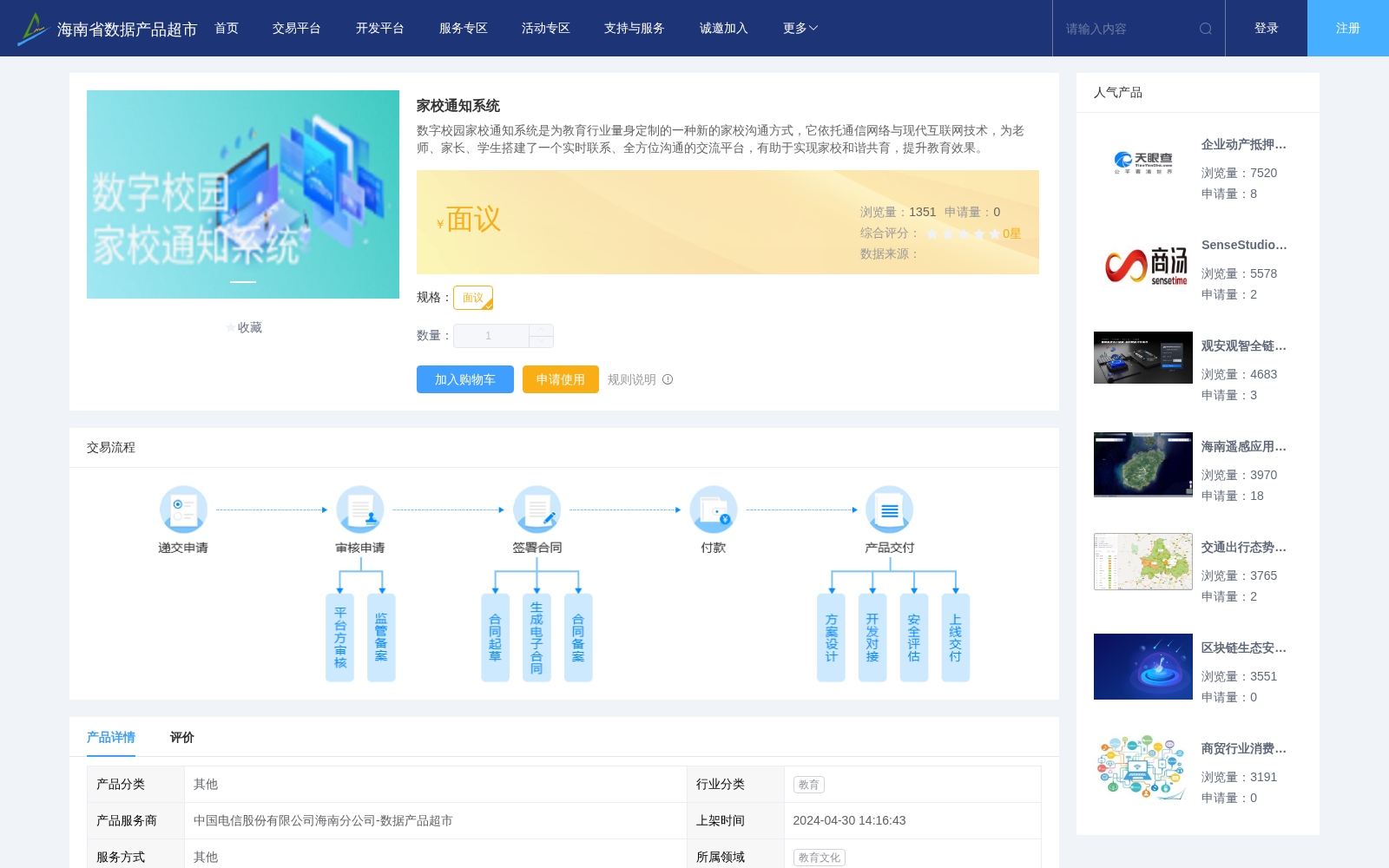Open the 海南遥感应用 product title
The height and width of the screenshot is (868, 1389).
[x=1244, y=447]
